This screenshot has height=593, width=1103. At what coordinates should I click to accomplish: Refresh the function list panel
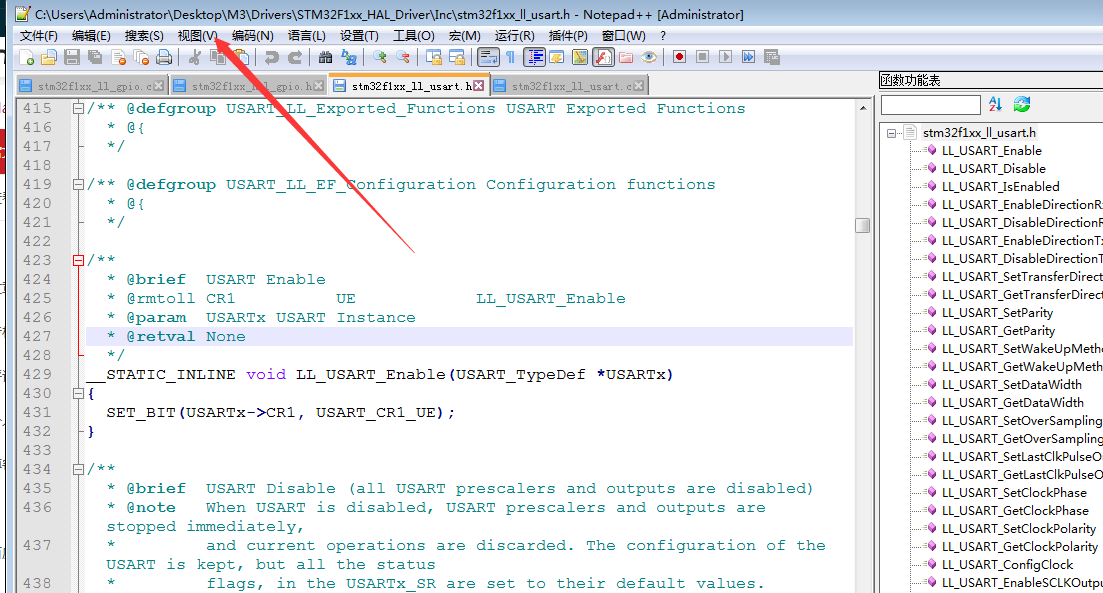[1021, 104]
